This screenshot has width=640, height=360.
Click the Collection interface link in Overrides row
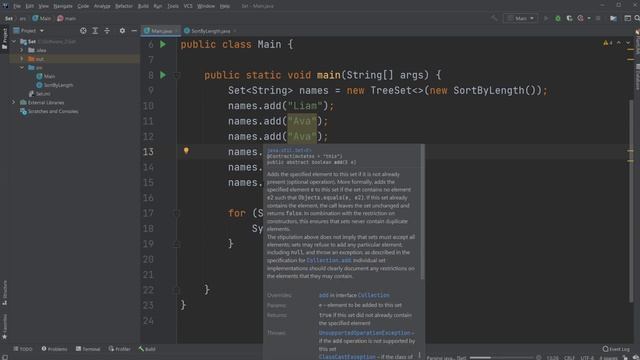(373, 295)
